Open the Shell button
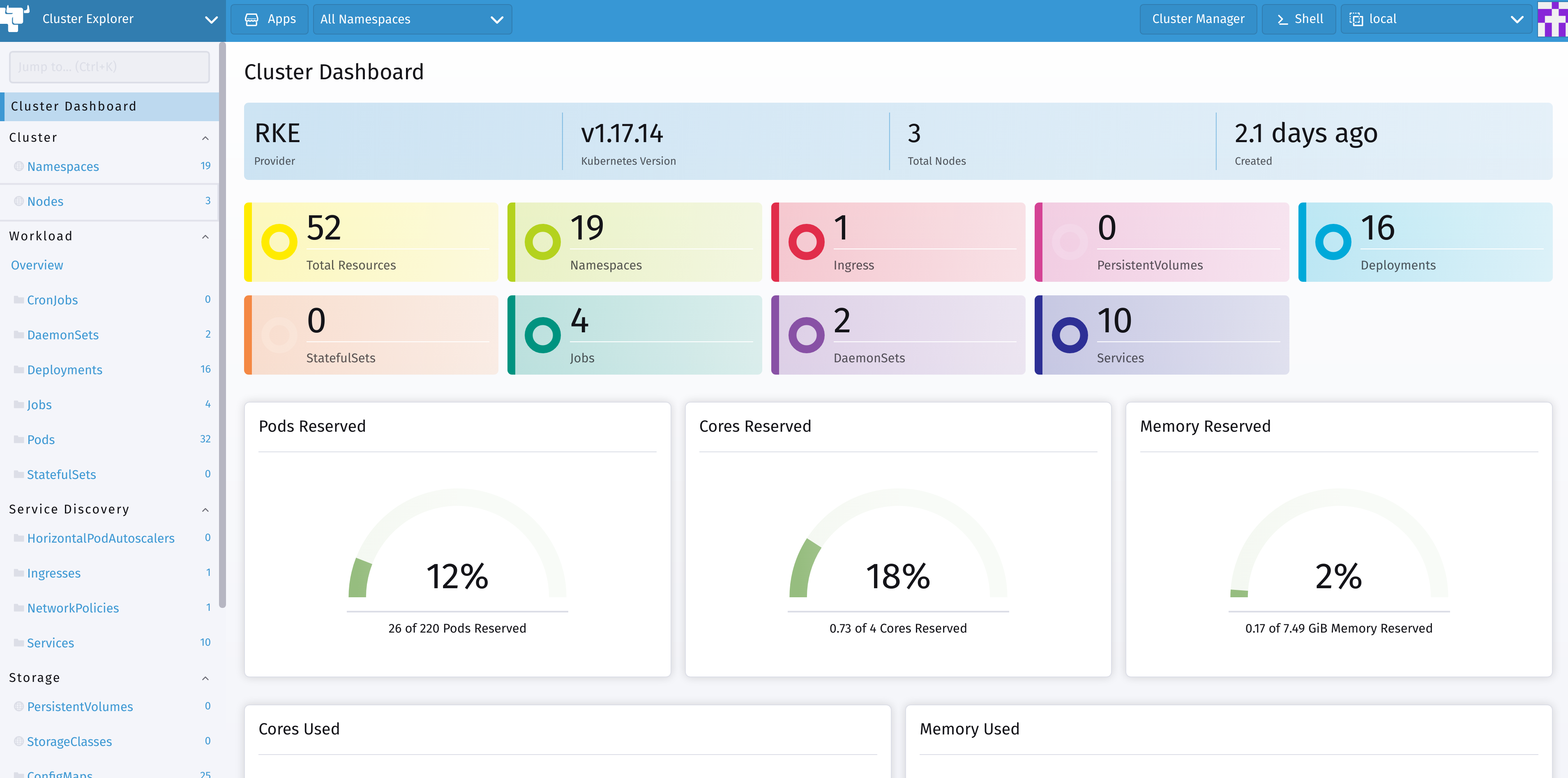 point(1299,19)
